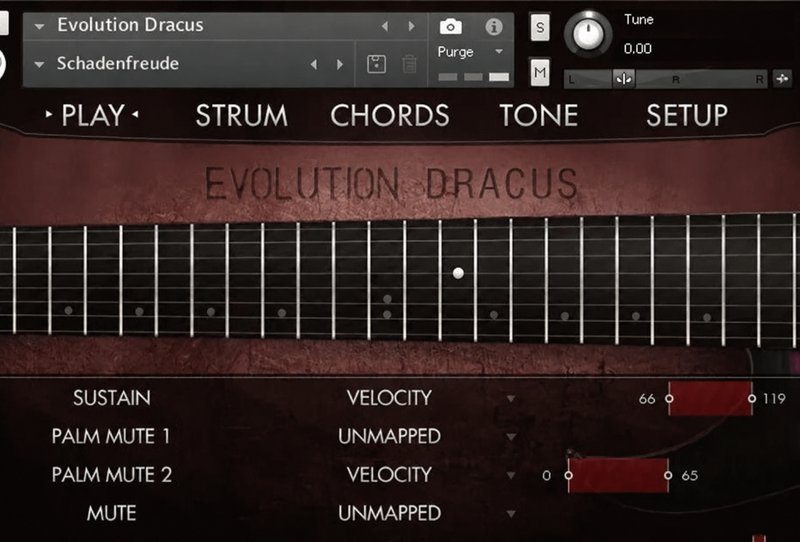Click PALM MUTE 2 lower handle at 0
Viewport: 800px width, 542px height.
[x=568, y=475]
